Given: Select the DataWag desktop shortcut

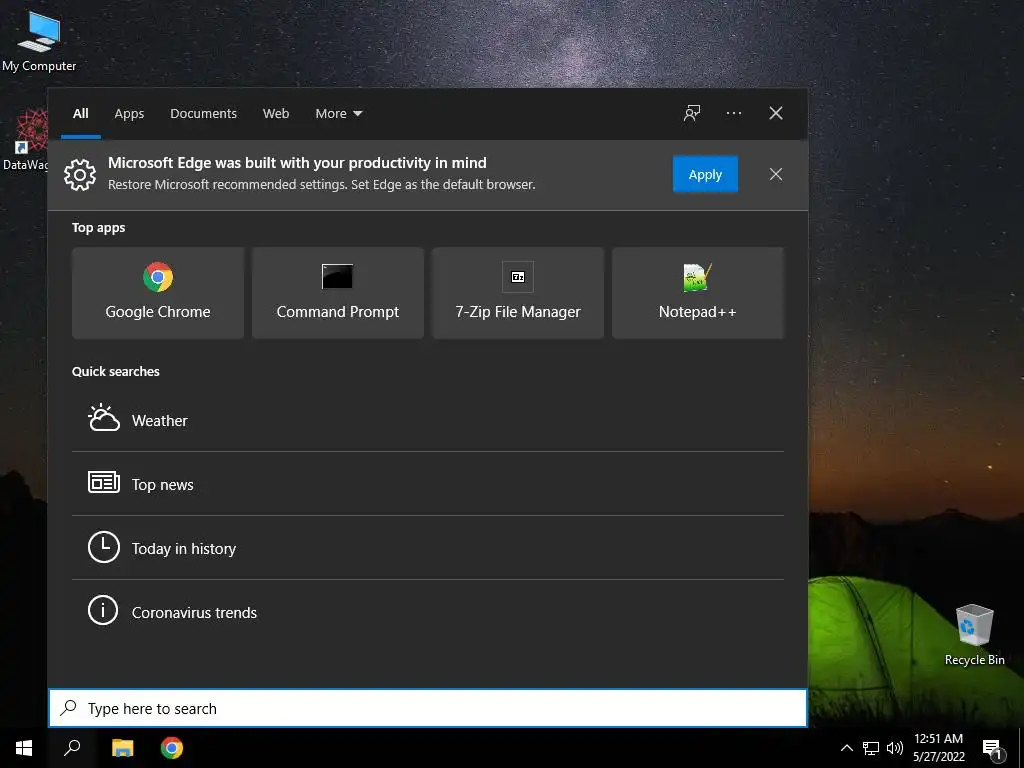Looking at the screenshot, I should coord(25,140).
